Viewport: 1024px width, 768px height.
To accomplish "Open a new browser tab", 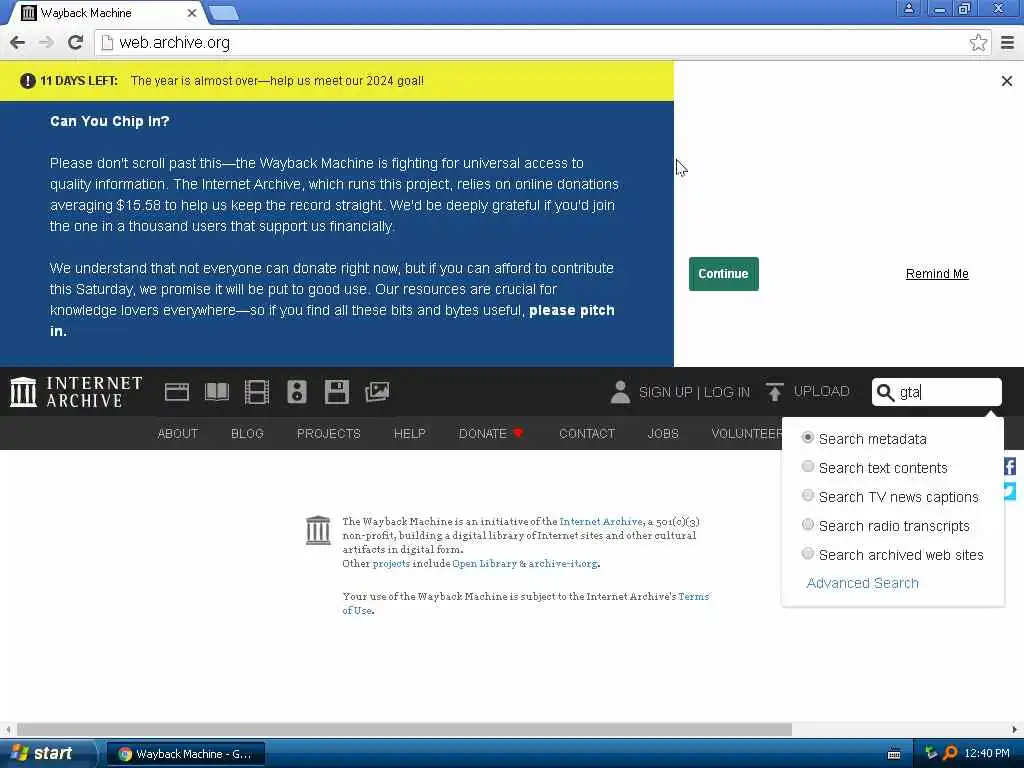I will pyautogui.click(x=224, y=13).
